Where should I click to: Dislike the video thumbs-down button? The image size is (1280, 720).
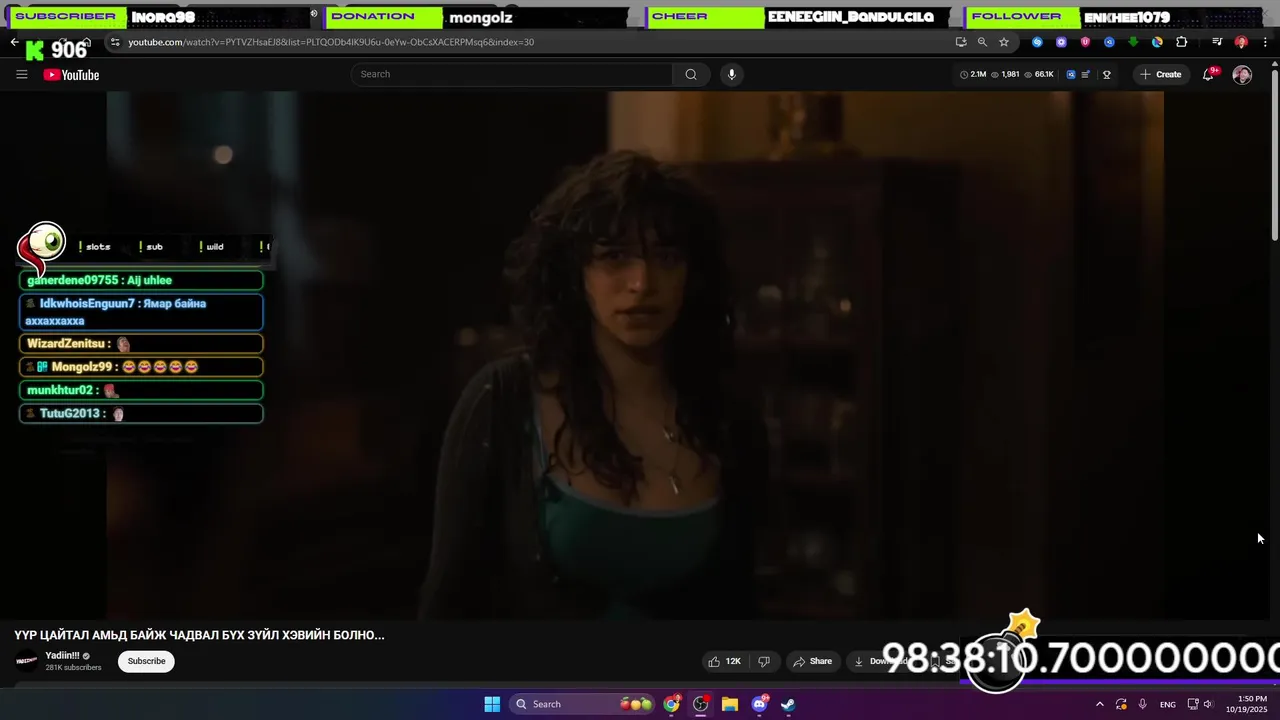pyautogui.click(x=764, y=661)
